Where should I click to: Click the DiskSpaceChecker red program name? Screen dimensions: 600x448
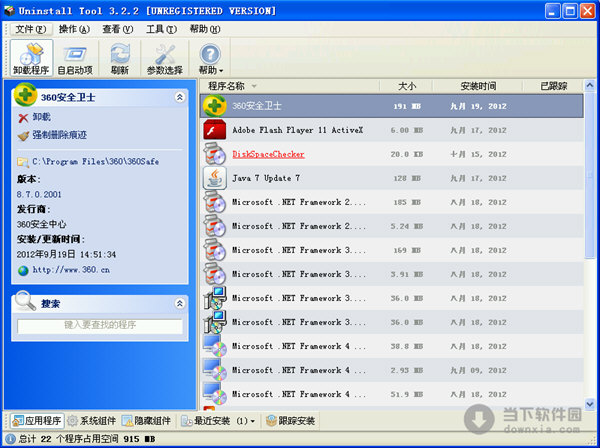point(268,154)
